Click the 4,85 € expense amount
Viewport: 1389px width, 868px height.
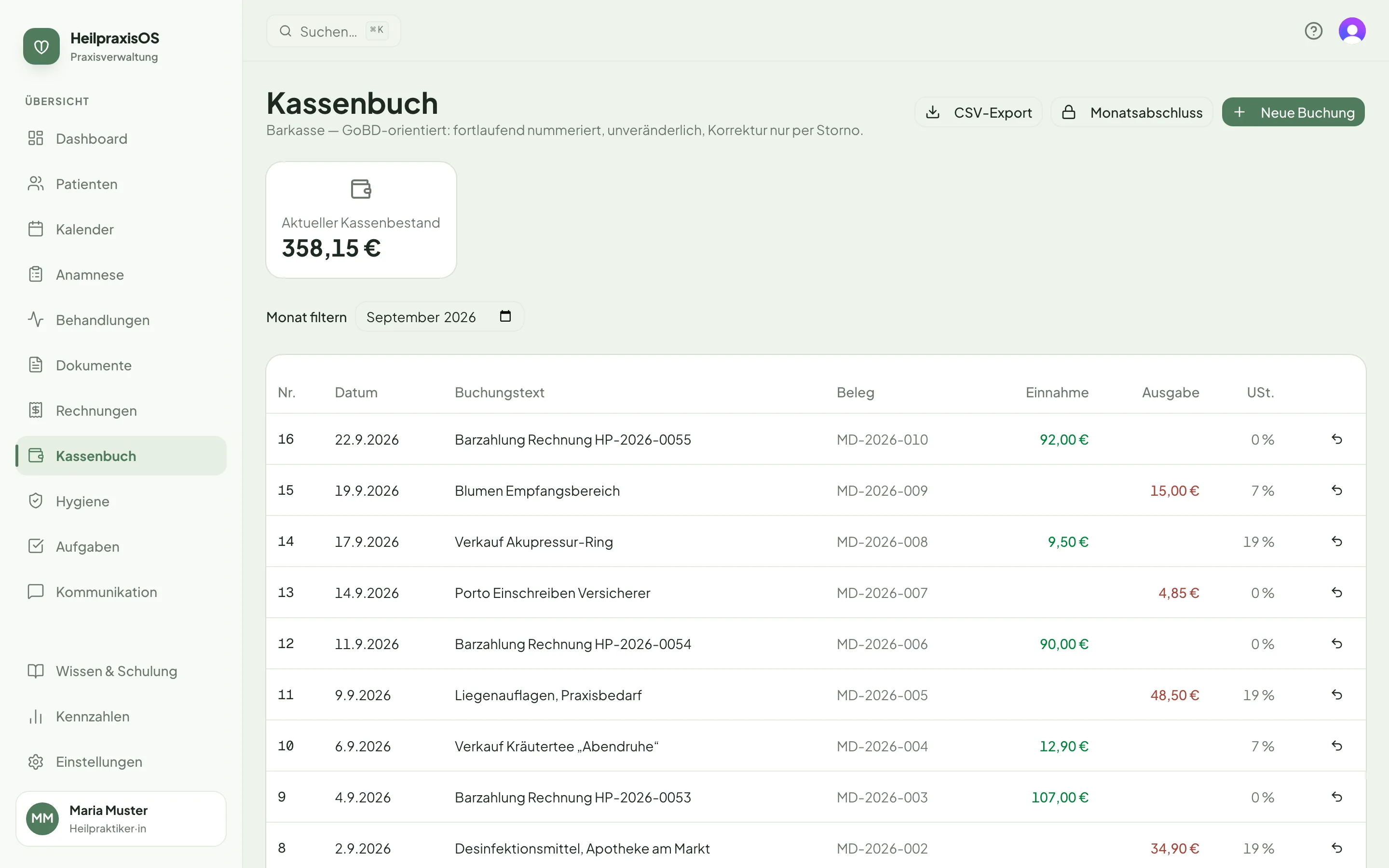[x=1178, y=593]
